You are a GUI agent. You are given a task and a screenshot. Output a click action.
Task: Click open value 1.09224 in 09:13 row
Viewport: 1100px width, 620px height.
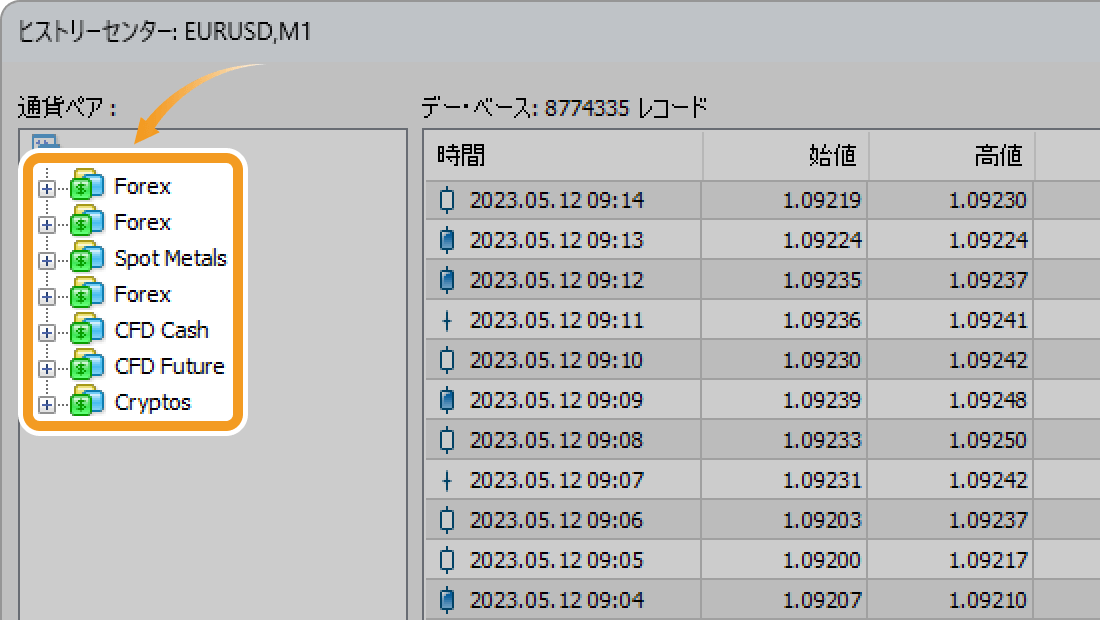pos(821,241)
